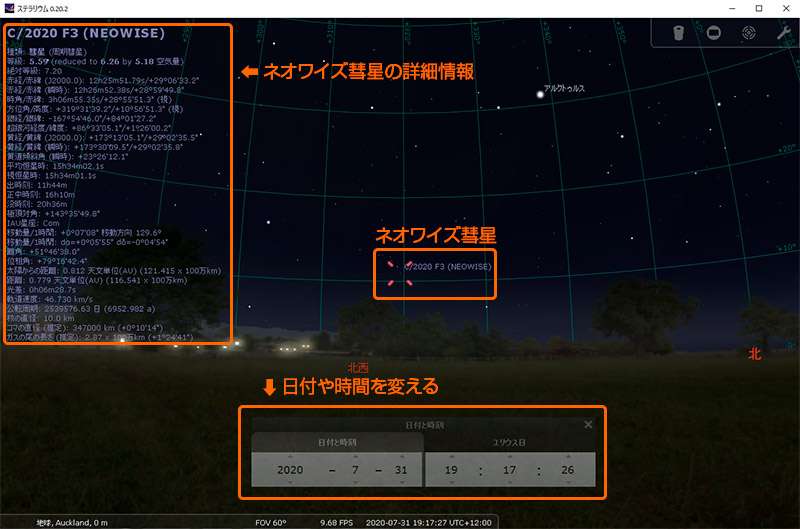
Task: Click the 核の直径: 10.0 km info line
Action: coord(40,318)
